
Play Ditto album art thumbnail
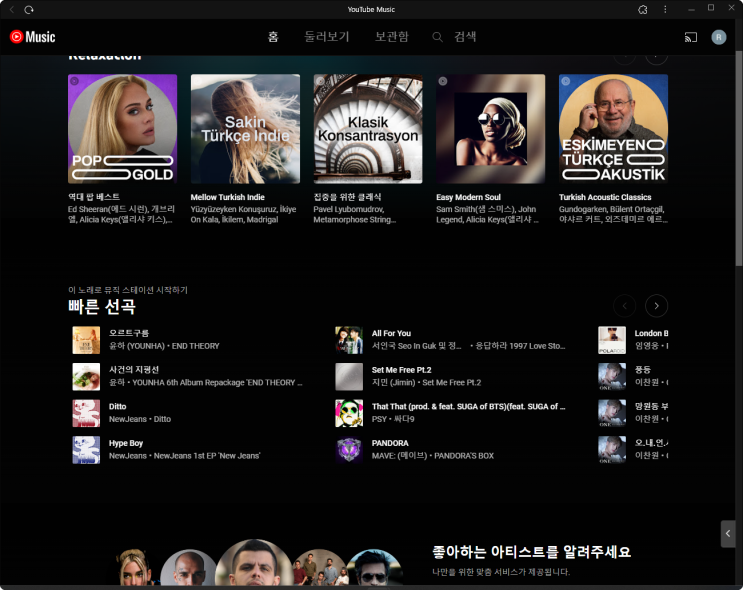pyautogui.click(x=86, y=413)
